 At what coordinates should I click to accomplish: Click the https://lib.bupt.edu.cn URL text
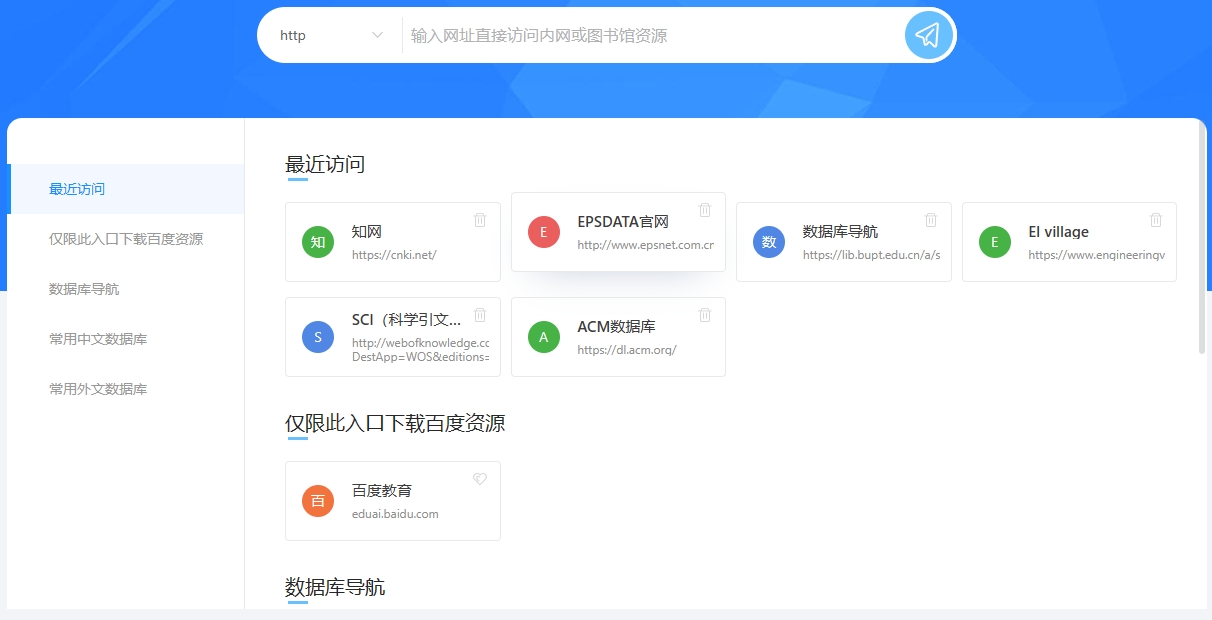(871, 255)
